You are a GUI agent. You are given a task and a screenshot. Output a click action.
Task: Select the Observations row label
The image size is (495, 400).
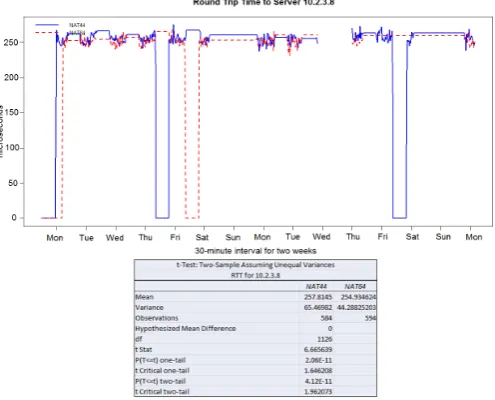click(157, 318)
